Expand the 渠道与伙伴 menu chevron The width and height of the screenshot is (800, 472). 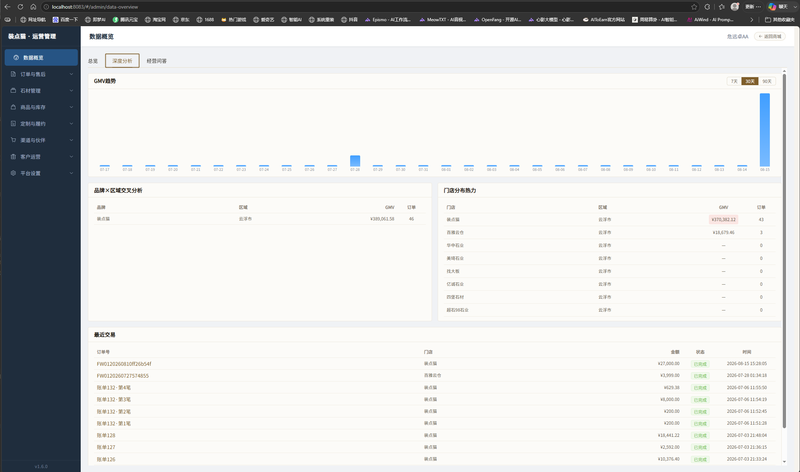click(x=71, y=140)
